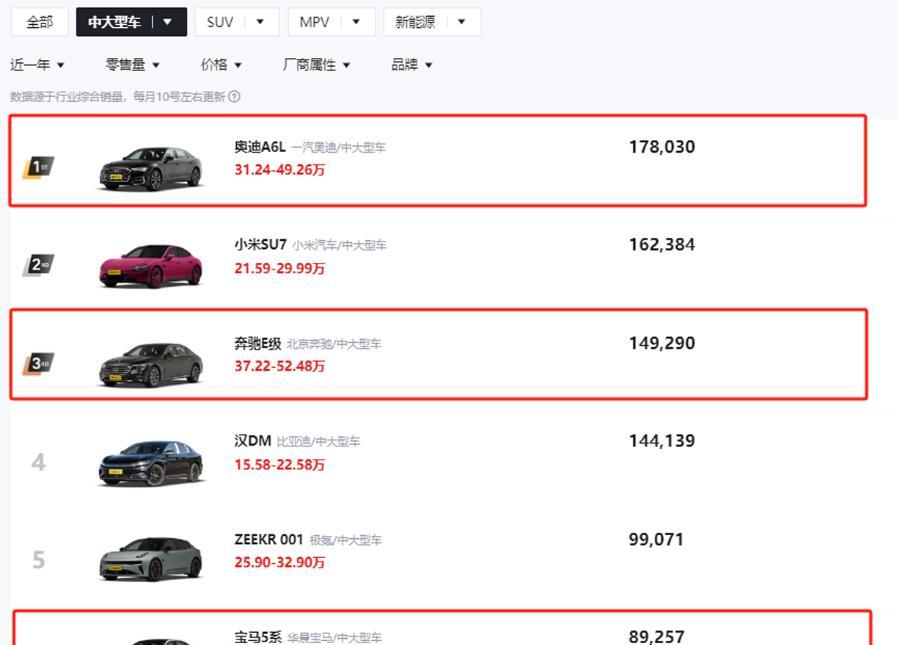Open the 奥迪A6L car thumbnail
Image resolution: width=897 pixels, height=645 pixels.
151,168
